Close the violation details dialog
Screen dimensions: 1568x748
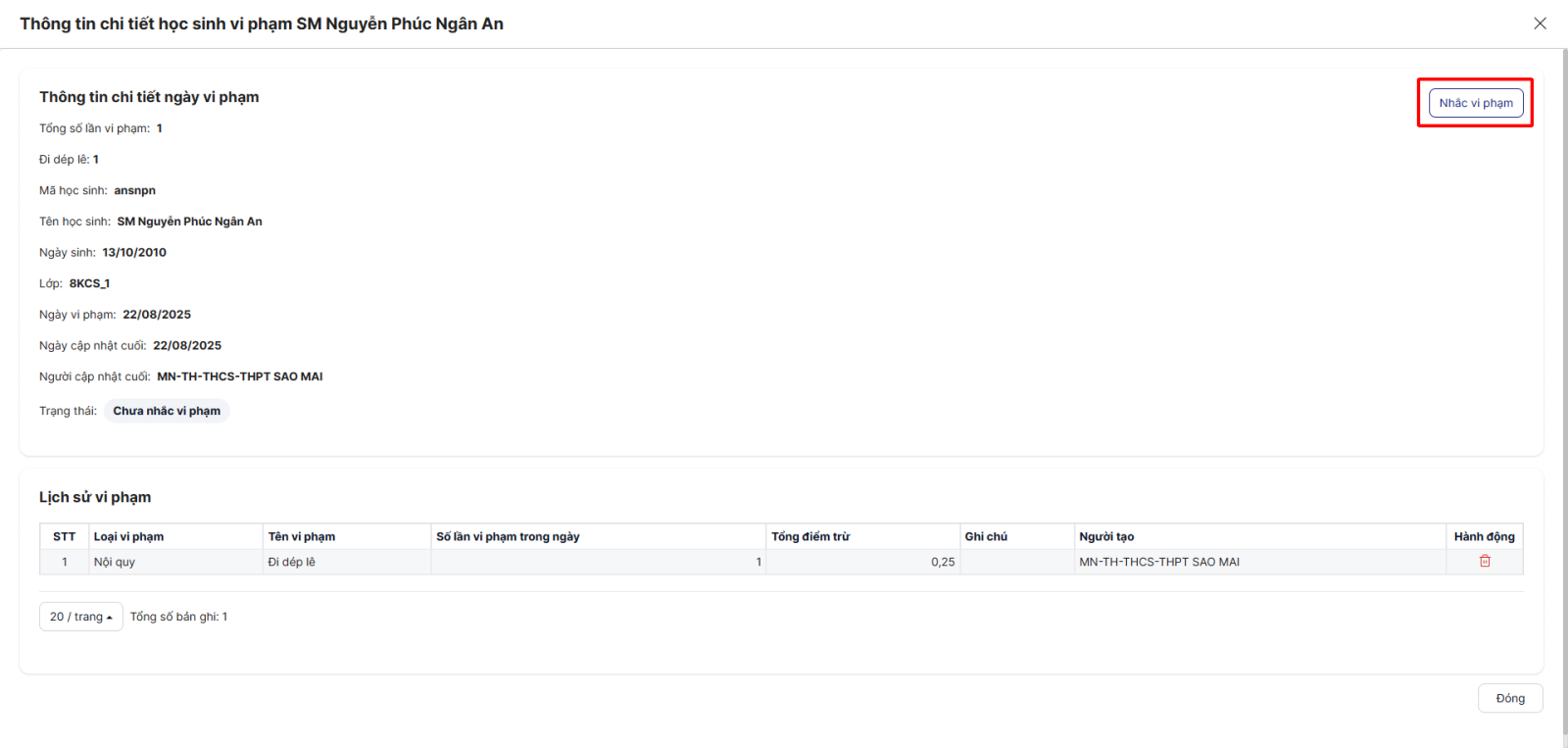1540,24
